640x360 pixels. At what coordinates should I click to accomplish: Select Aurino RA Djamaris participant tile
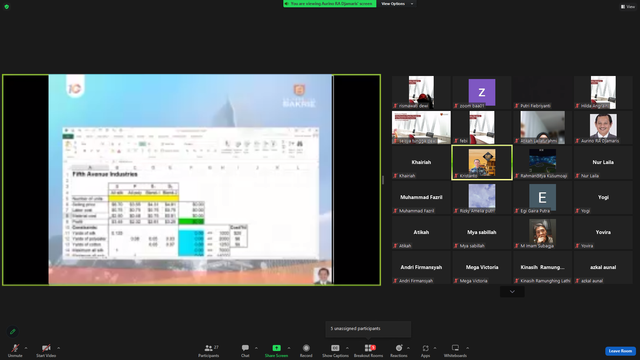(x=603, y=128)
